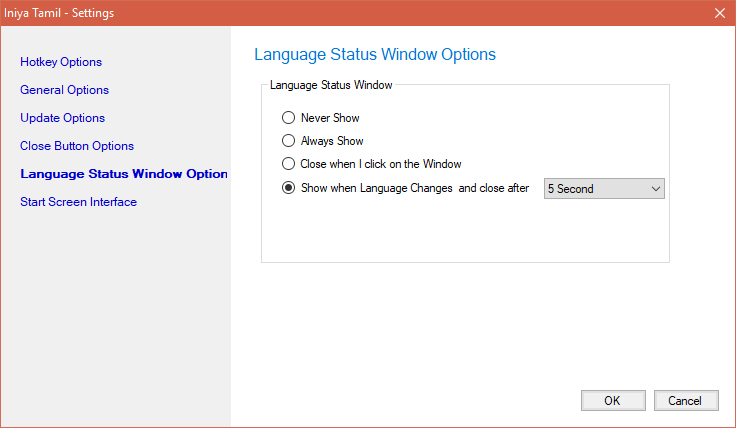The width and height of the screenshot is (736, 428).
Task: Open the Start Screen Interface page
Action: pos(78,202)
